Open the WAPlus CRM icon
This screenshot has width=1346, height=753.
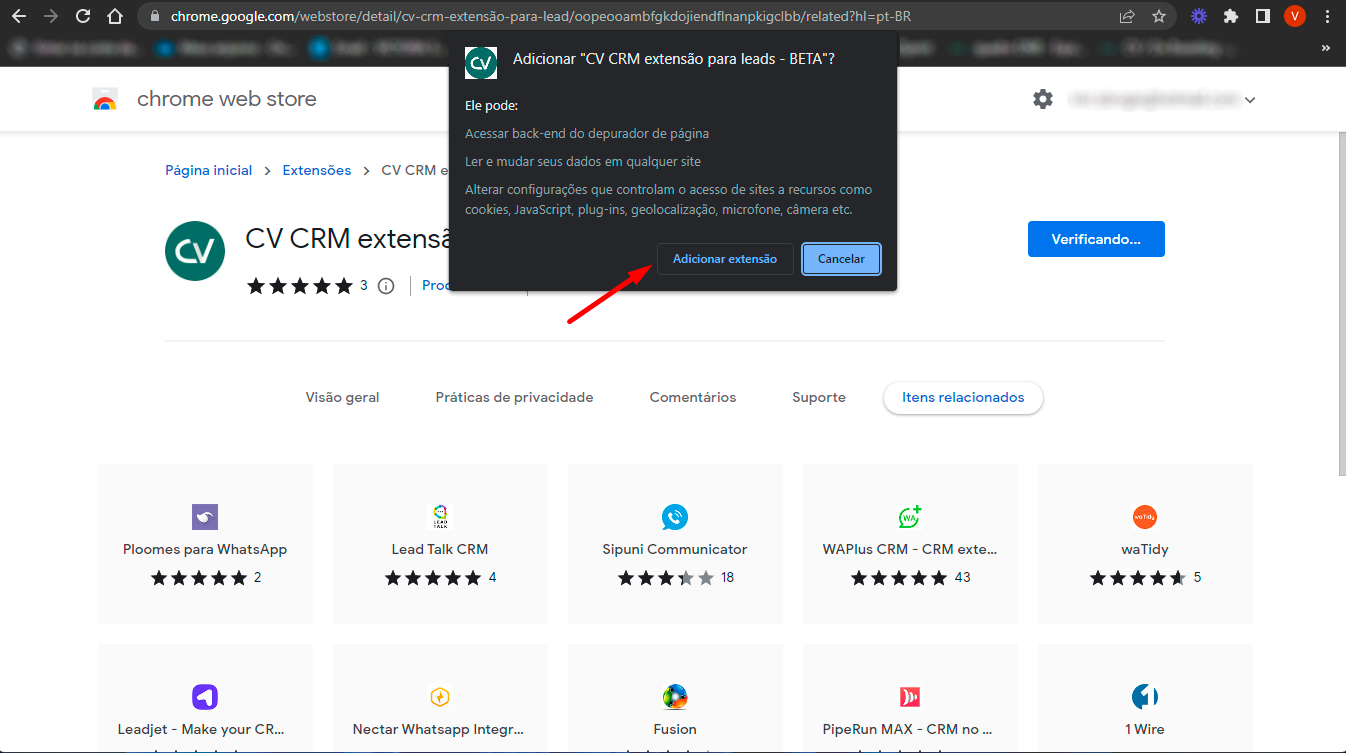click(x=910, y=517)
